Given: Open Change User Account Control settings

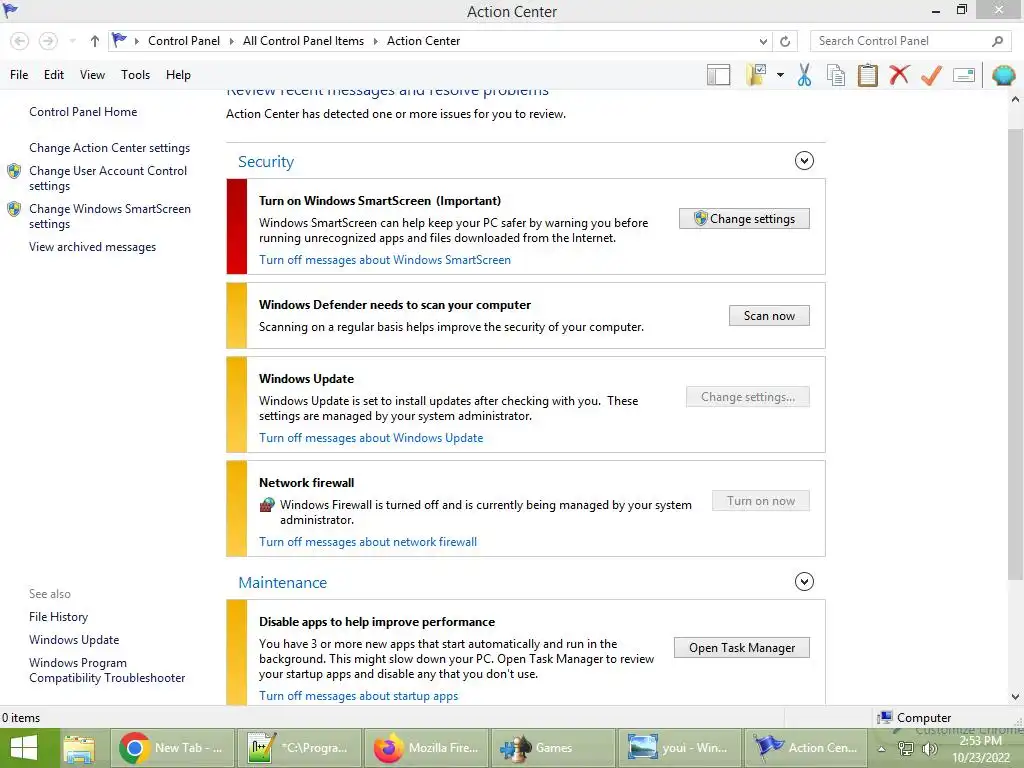Looking at the screenshot, I should pos(108,178).
